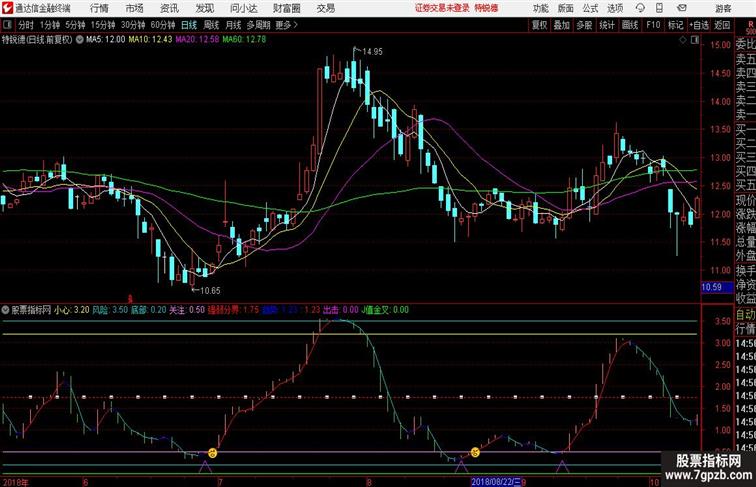Click the first yellow smiley signal marker
The height and width of the screenshot is (487, 756).
[212, 453]
